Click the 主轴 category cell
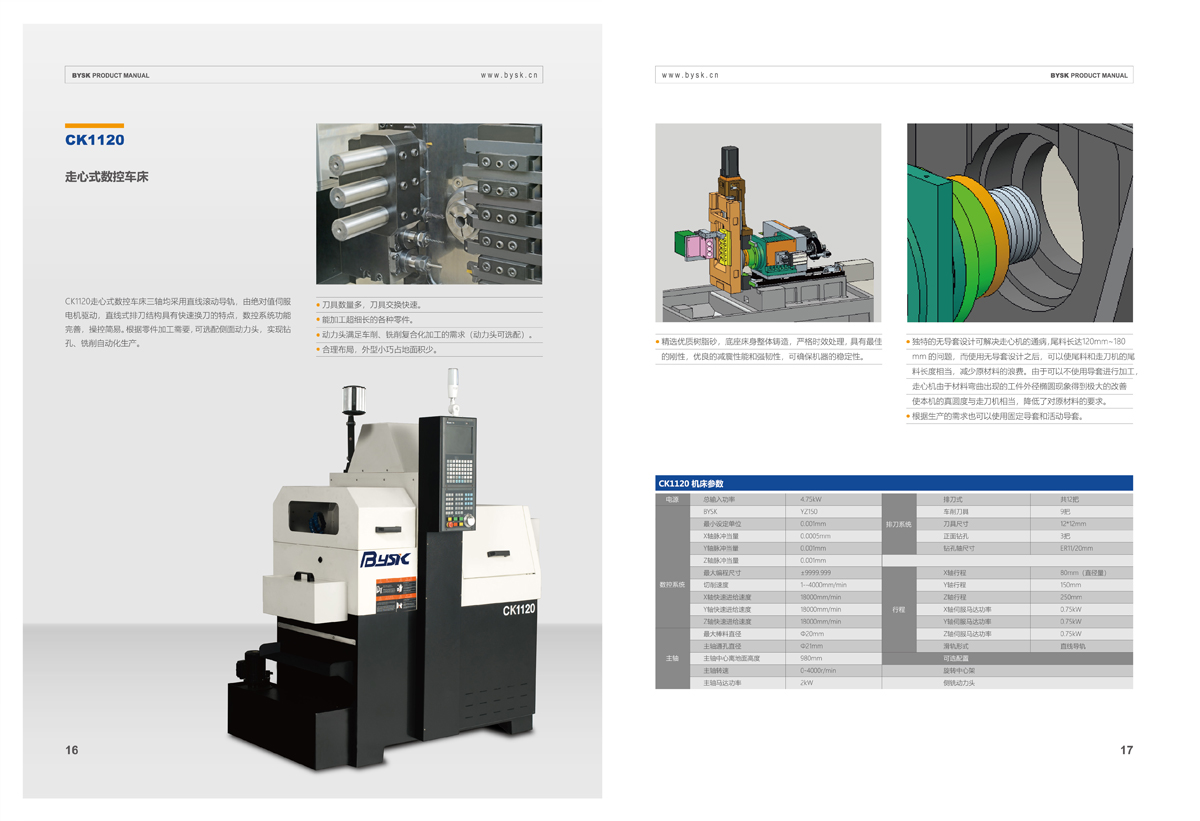Screen dimensions: 1200x821 tap(672, 658)
